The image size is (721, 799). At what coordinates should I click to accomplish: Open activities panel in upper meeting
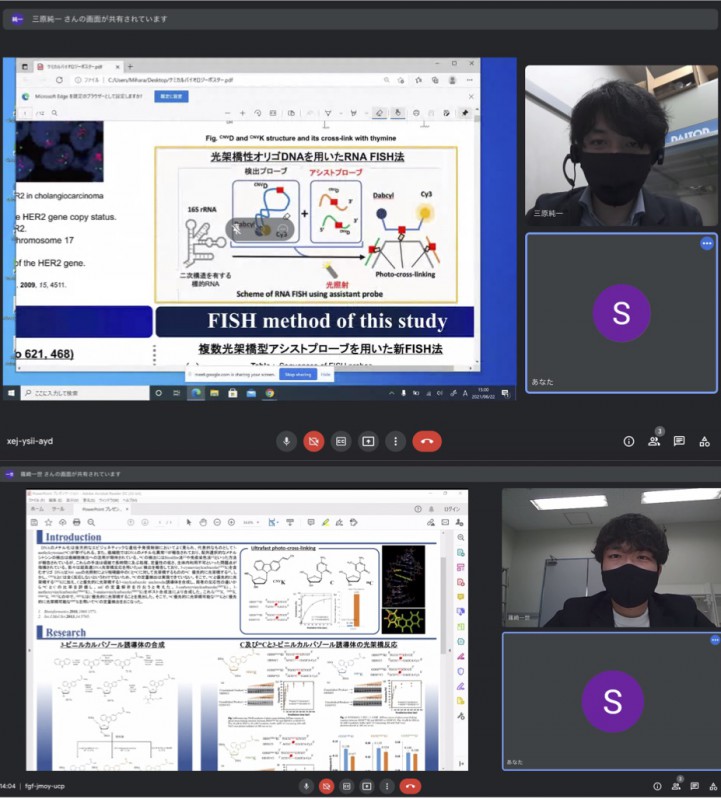(x=704, y=441)
